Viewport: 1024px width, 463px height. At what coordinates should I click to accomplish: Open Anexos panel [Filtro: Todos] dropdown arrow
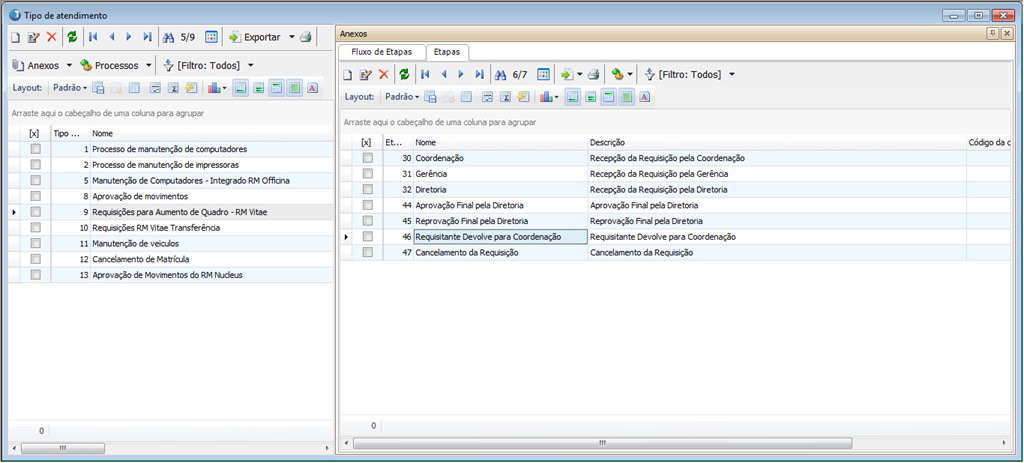pos(731,74)
